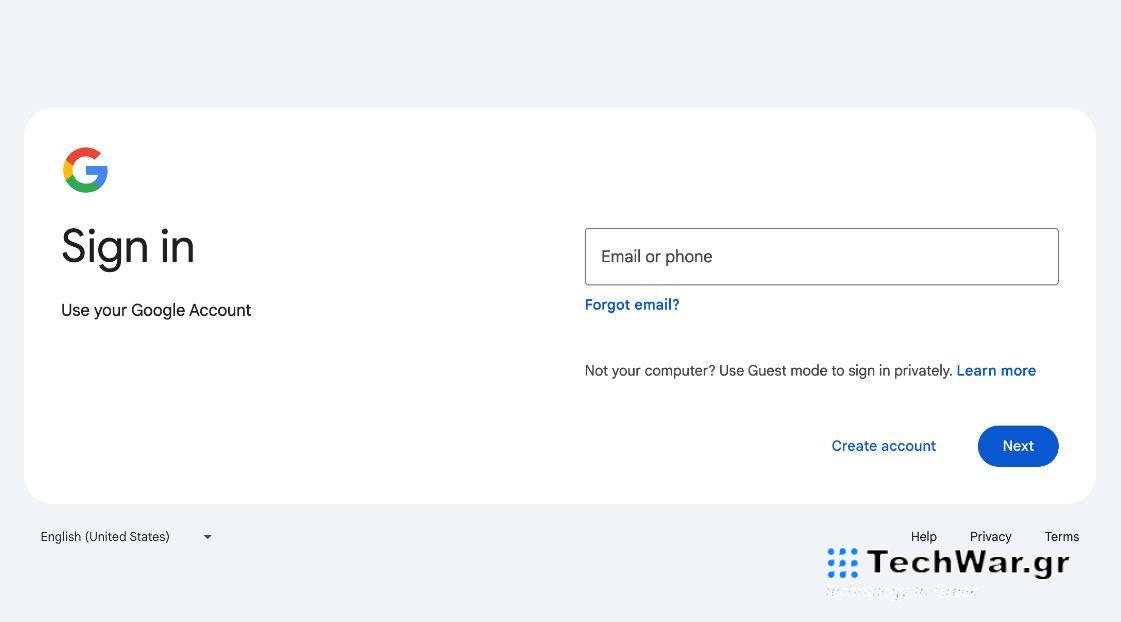Click the Google "G" logo
This screenshot has height=622, width=1121.
(x=85, y=170)
